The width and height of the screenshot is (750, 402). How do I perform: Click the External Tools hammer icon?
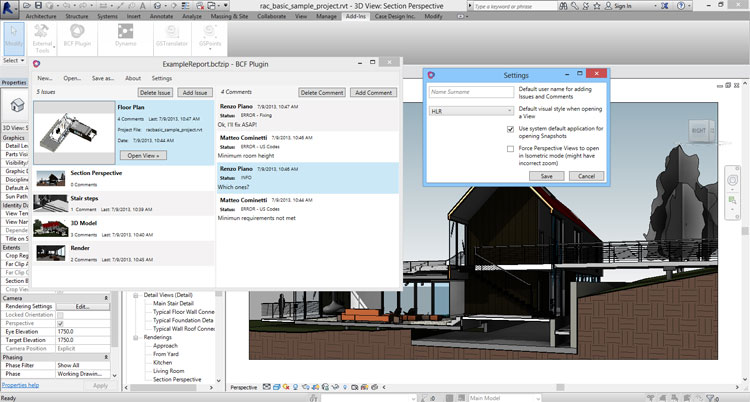click(42, 32)
